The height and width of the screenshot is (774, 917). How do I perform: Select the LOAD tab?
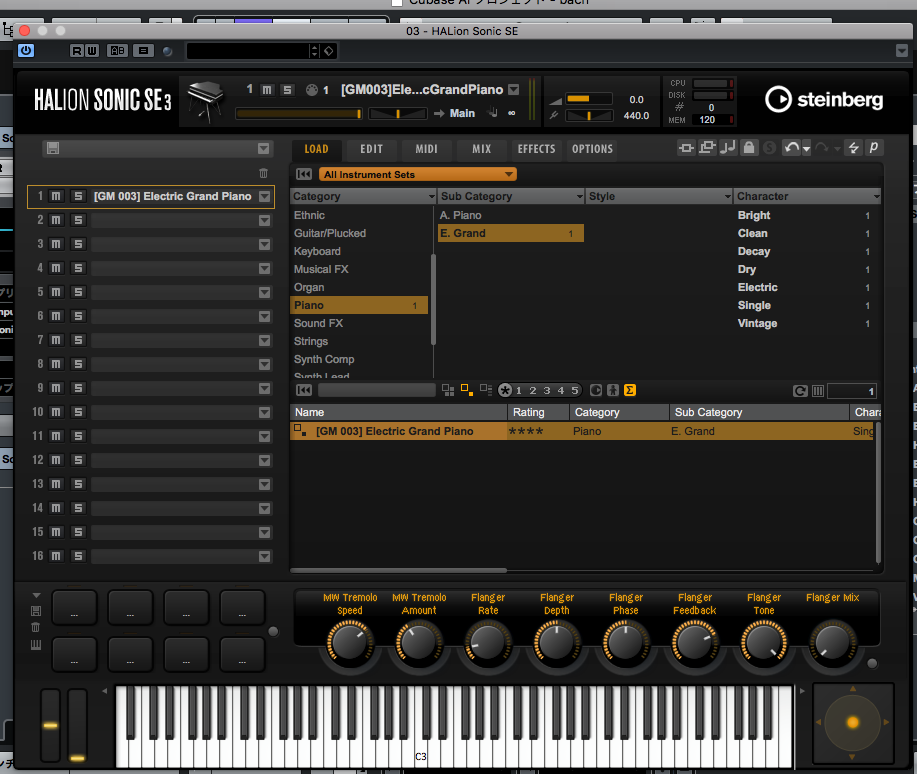[316, 149]
